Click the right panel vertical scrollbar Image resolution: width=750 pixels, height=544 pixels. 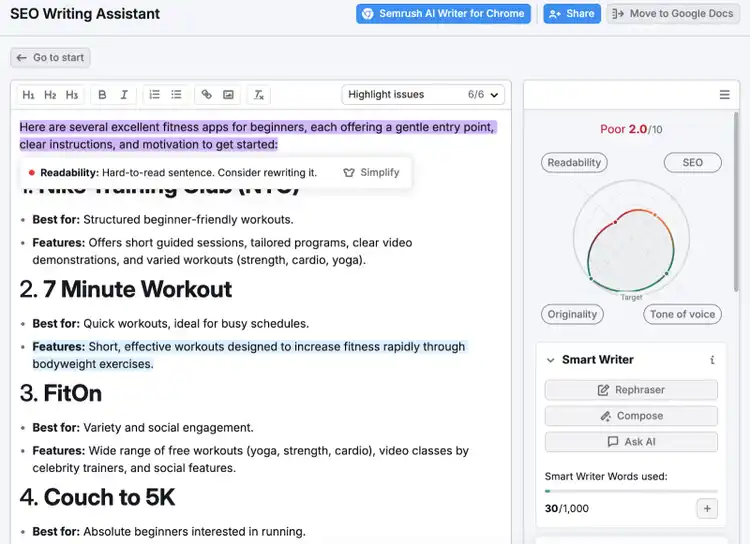click(x=736, y=201)
